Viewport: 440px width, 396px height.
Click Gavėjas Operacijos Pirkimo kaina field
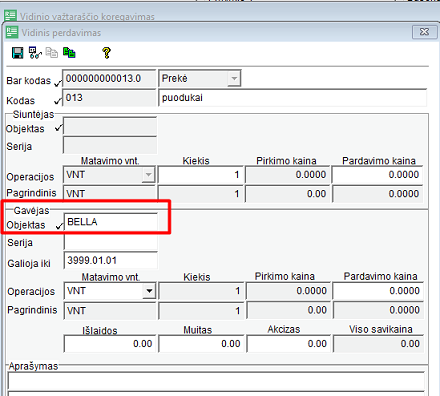click(x=288, y=291)
